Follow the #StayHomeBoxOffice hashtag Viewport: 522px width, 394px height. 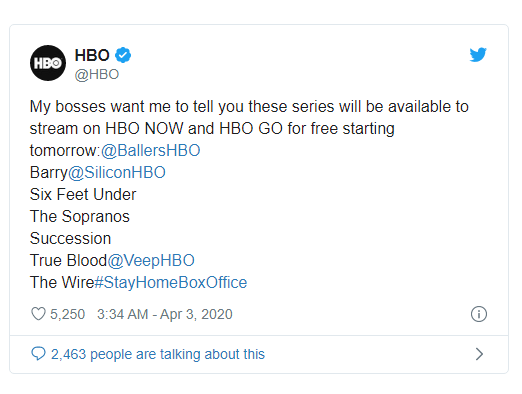pos(171,282)
